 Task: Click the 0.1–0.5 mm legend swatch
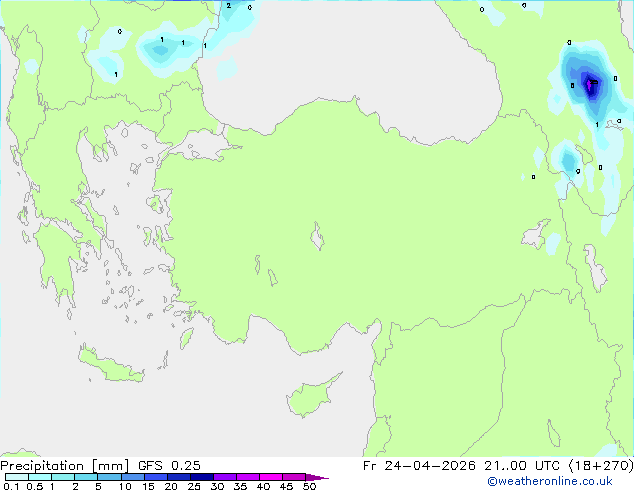(17, 477)
